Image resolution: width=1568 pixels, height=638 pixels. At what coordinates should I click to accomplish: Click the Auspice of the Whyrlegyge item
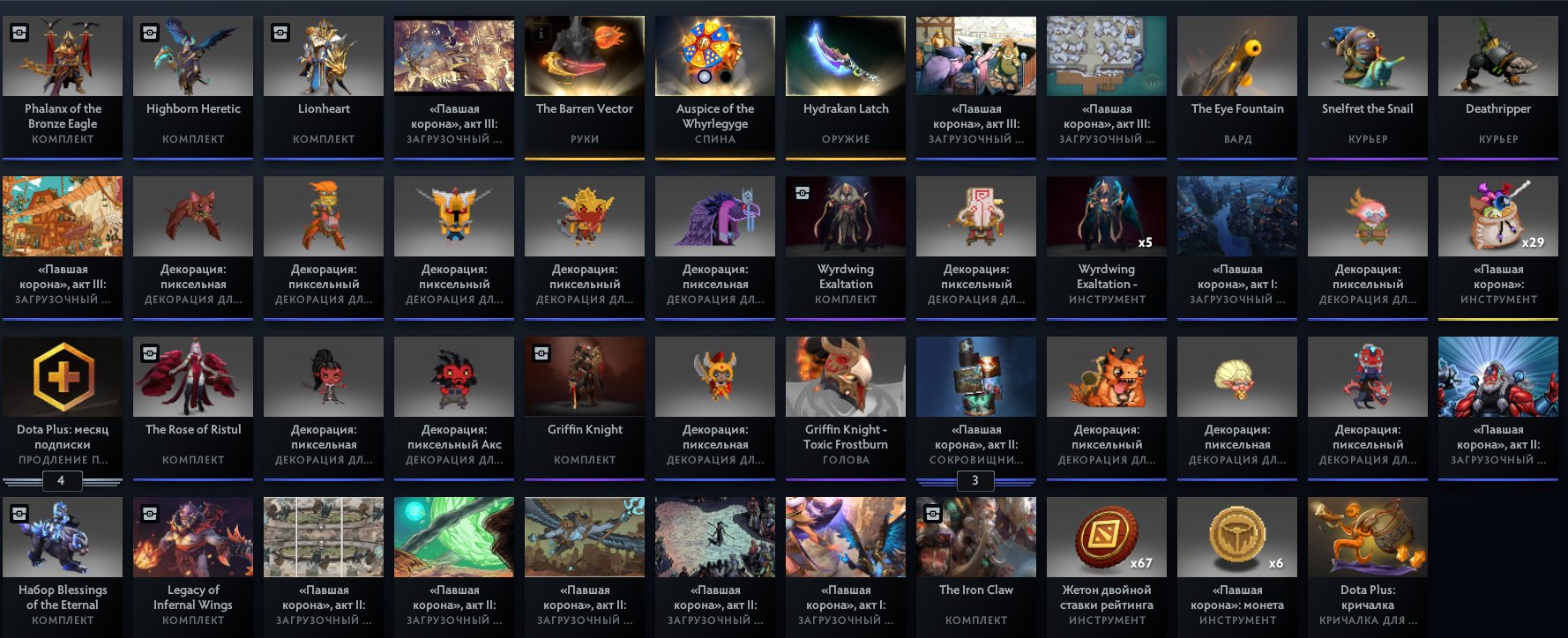[715, 86]
